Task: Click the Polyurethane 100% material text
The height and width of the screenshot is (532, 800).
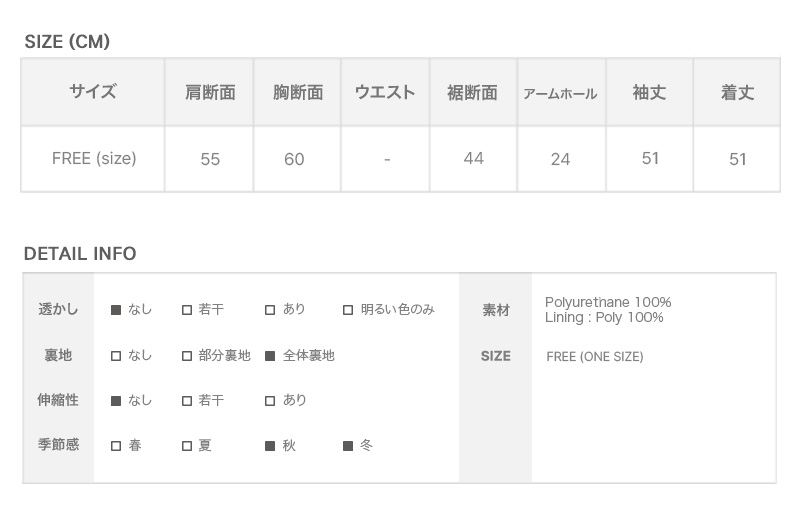Action: 608,302
